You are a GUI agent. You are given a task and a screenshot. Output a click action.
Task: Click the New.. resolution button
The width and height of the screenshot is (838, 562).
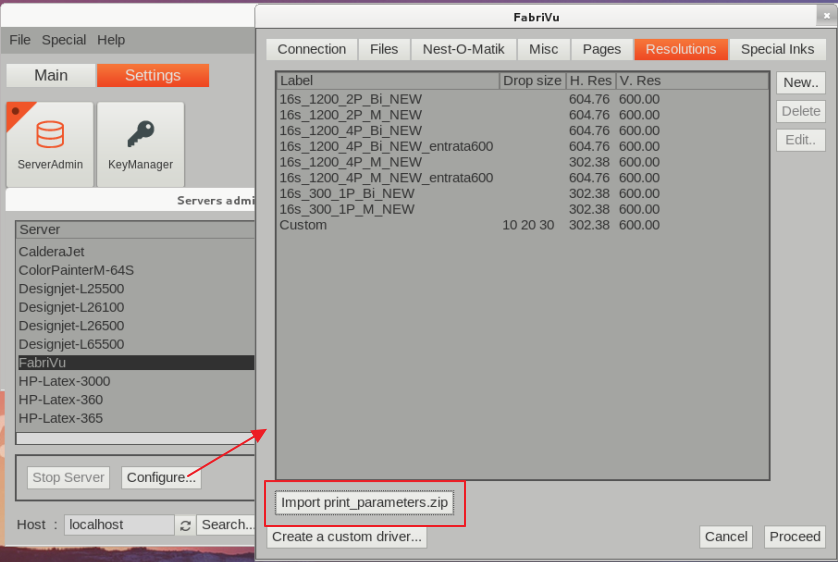800,83
